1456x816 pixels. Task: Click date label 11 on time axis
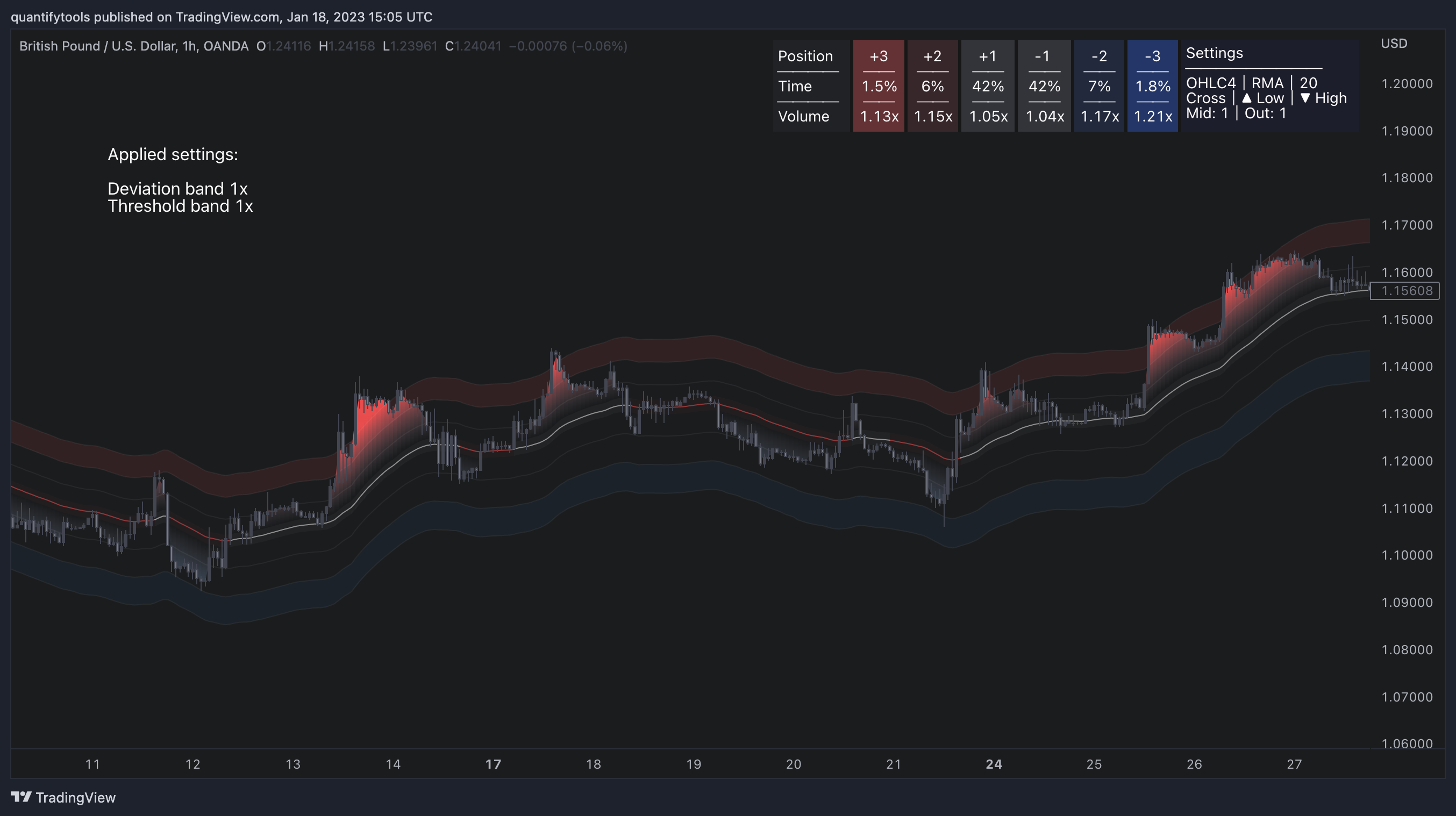pyautogui.click(x=92, y=764)
